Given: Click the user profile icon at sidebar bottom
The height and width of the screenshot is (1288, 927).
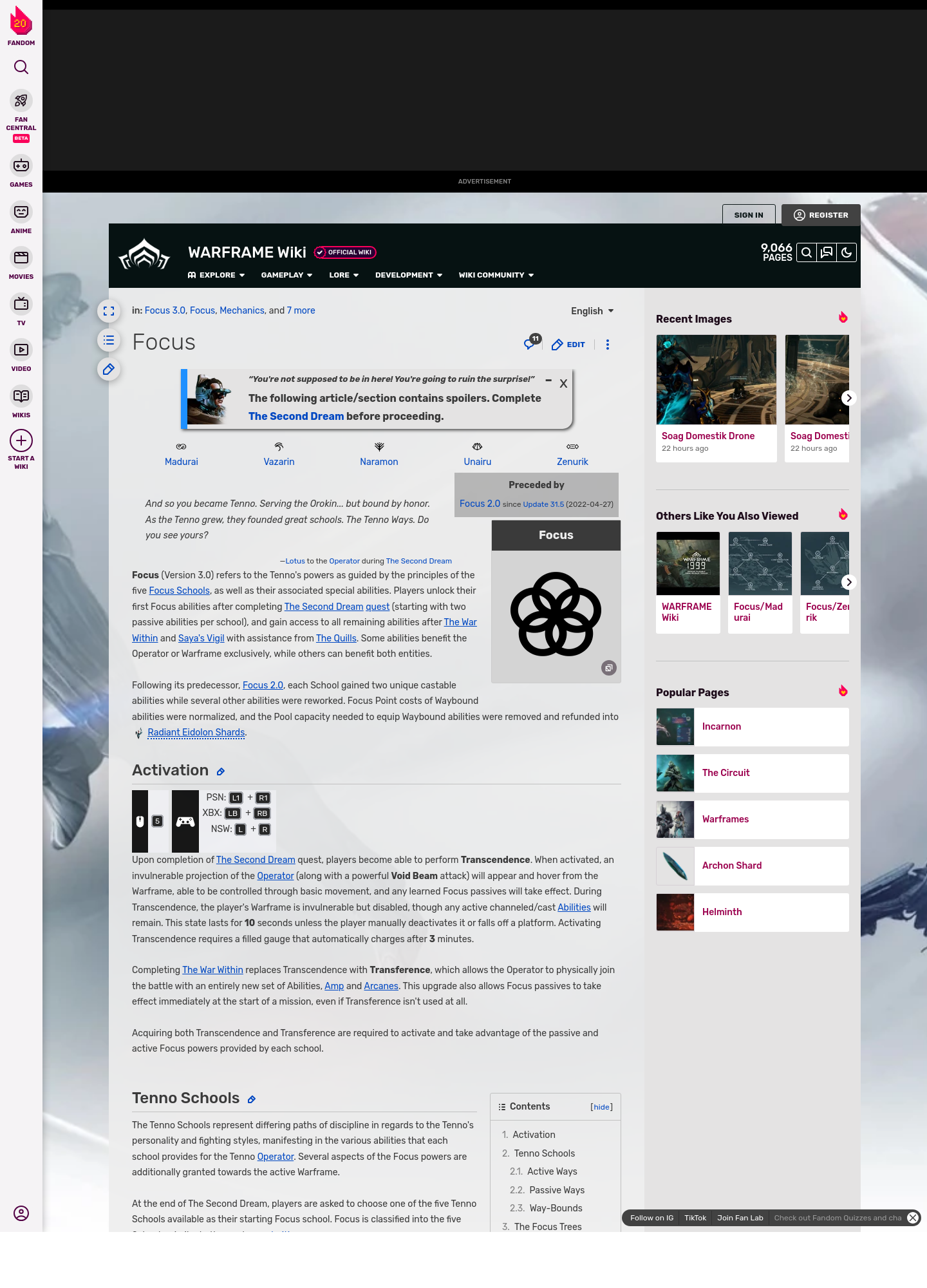Looking at the screenshot, I should 21,1213.
